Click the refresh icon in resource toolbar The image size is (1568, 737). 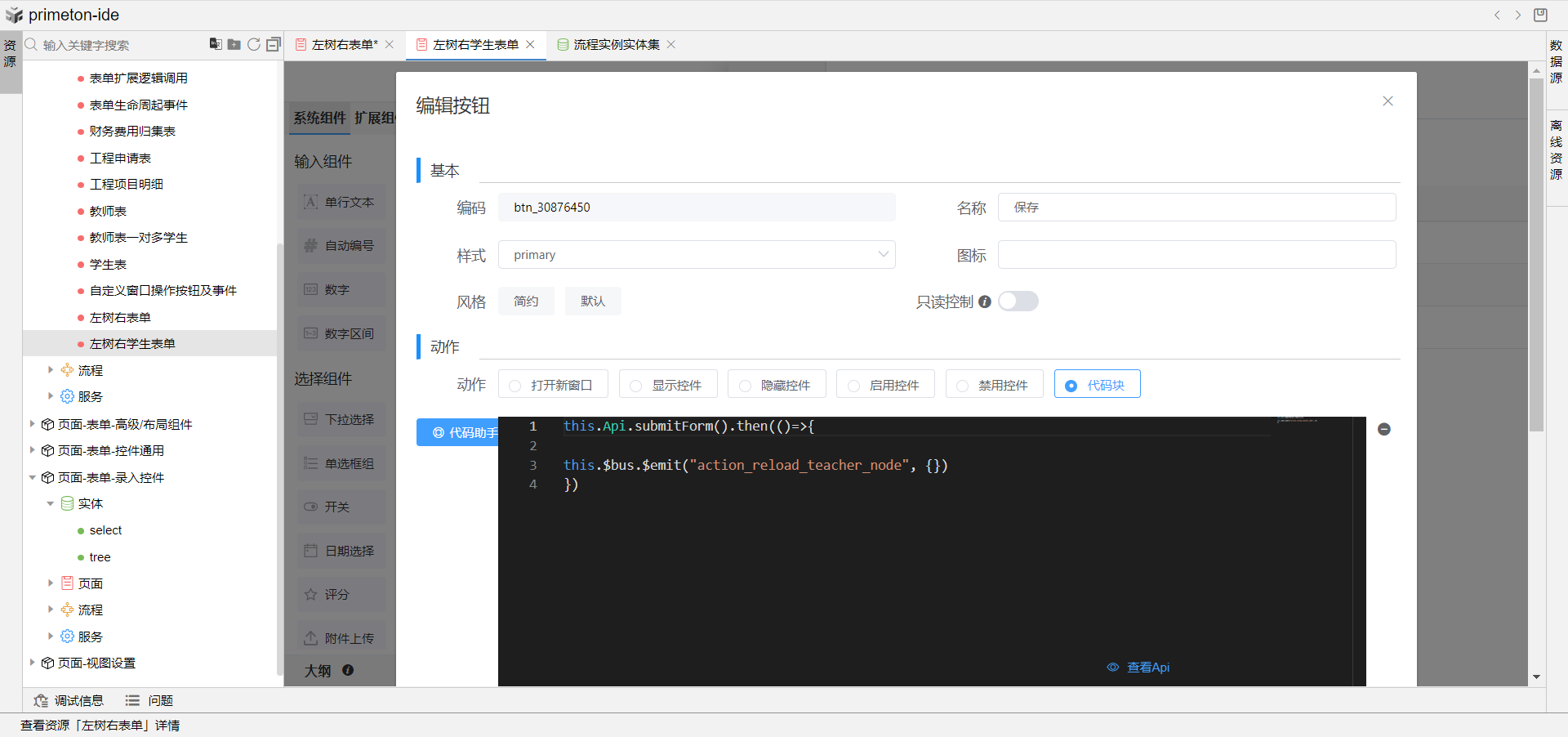tap(254, 44)
